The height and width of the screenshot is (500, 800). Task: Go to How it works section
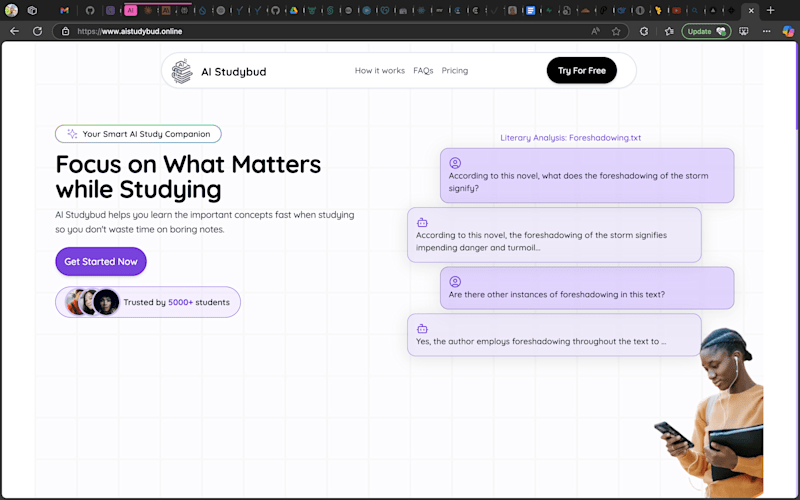380,70
